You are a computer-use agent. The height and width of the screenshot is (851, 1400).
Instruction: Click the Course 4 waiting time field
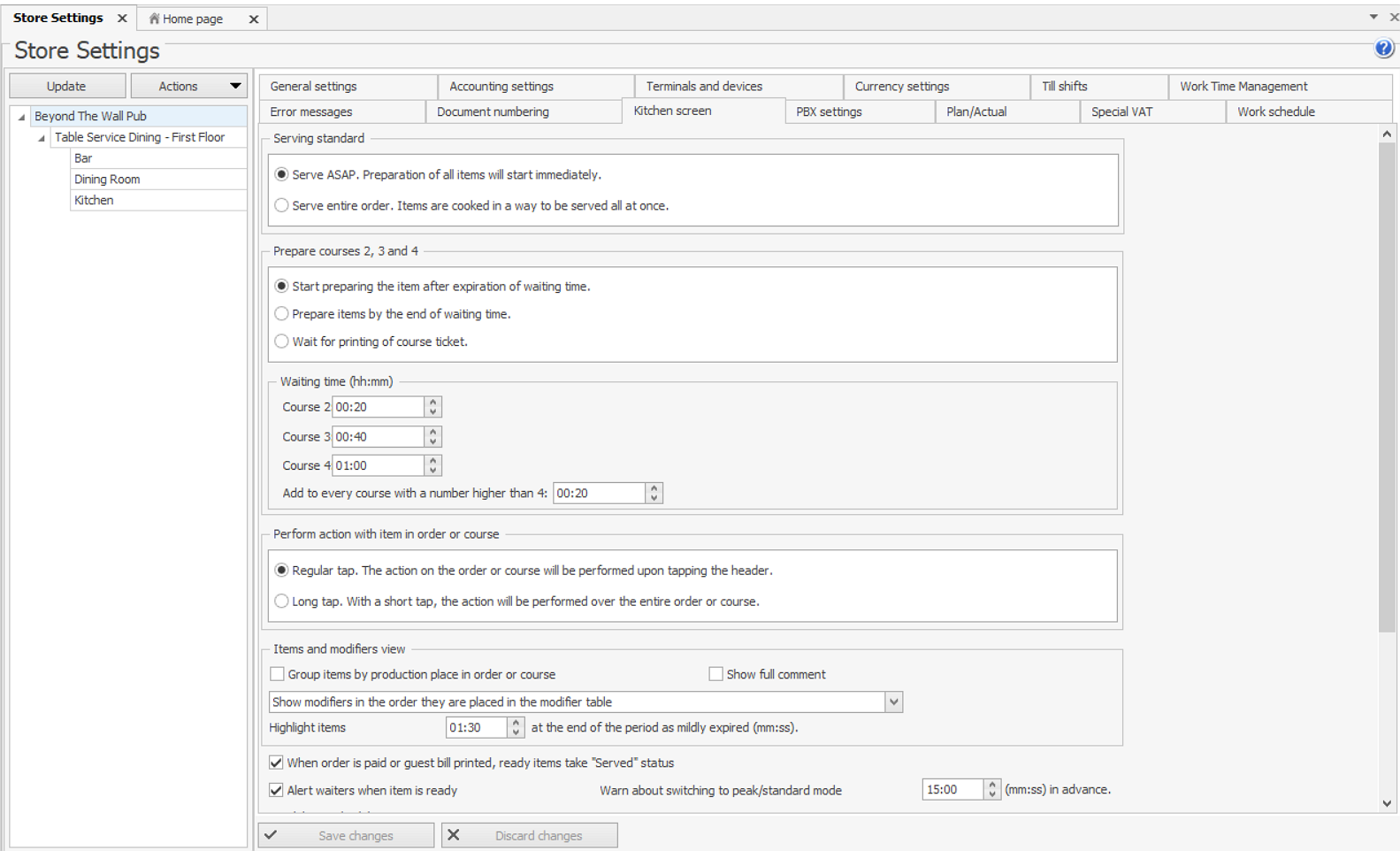(x=378, y=465)
